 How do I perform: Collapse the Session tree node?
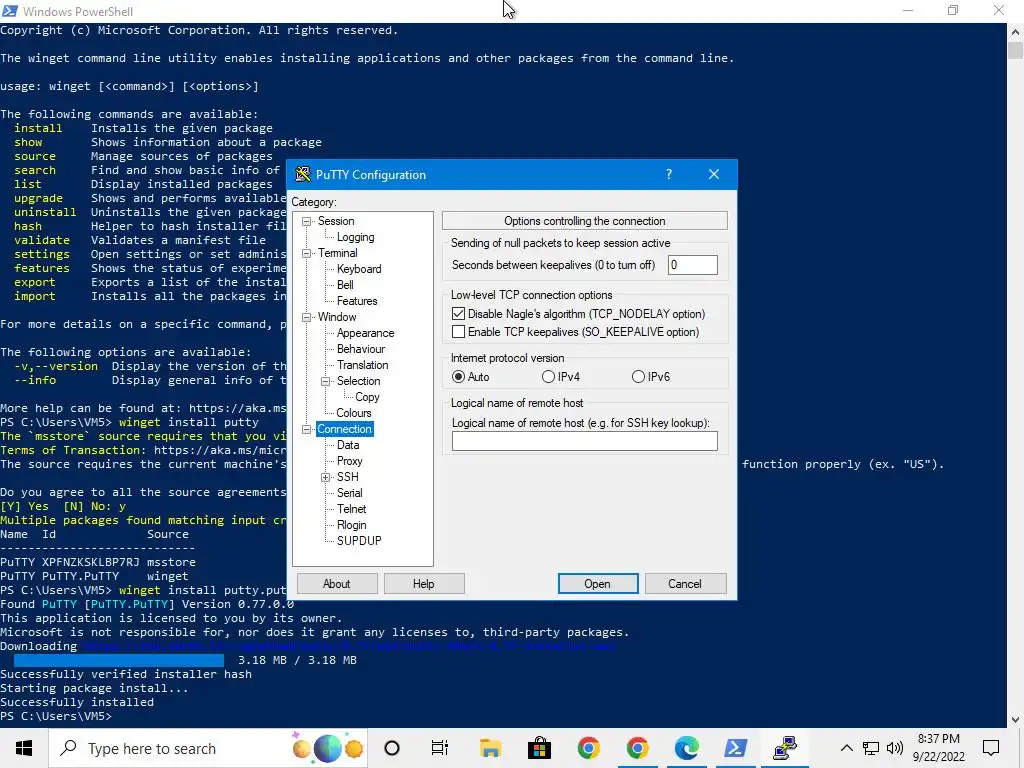click(306, 221)
